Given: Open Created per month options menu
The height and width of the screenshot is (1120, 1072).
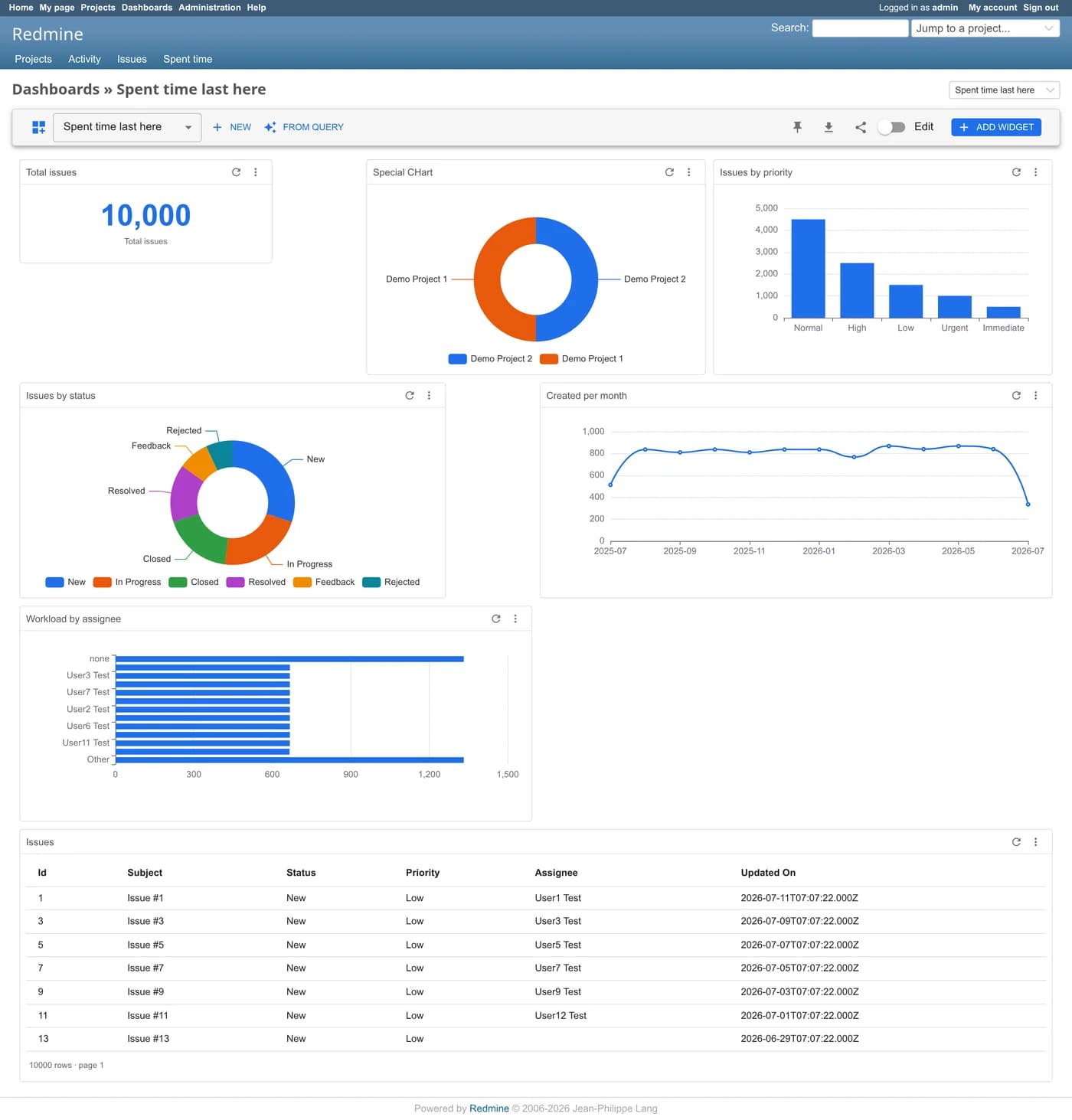Looking at the screenshot, I should click(1036, 396).
